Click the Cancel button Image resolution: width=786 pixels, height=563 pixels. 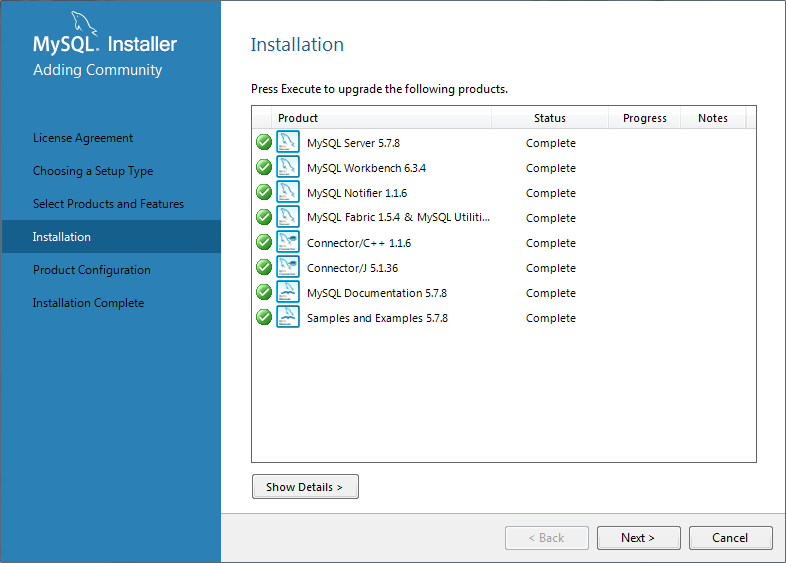(x=730, y=538)
